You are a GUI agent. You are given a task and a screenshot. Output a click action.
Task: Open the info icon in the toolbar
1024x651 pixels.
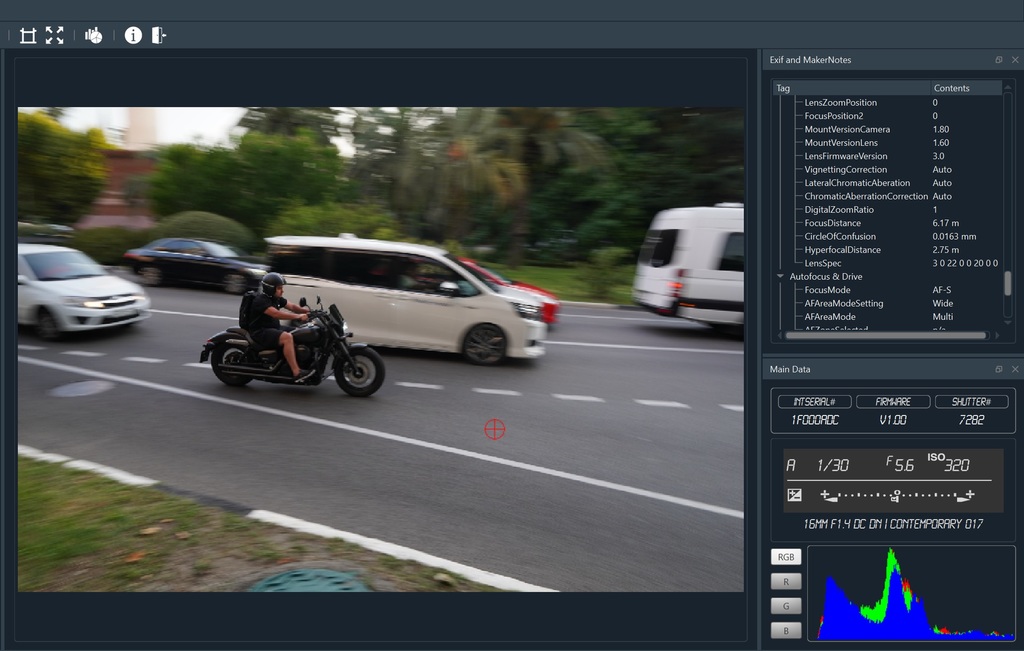(133, 36)
